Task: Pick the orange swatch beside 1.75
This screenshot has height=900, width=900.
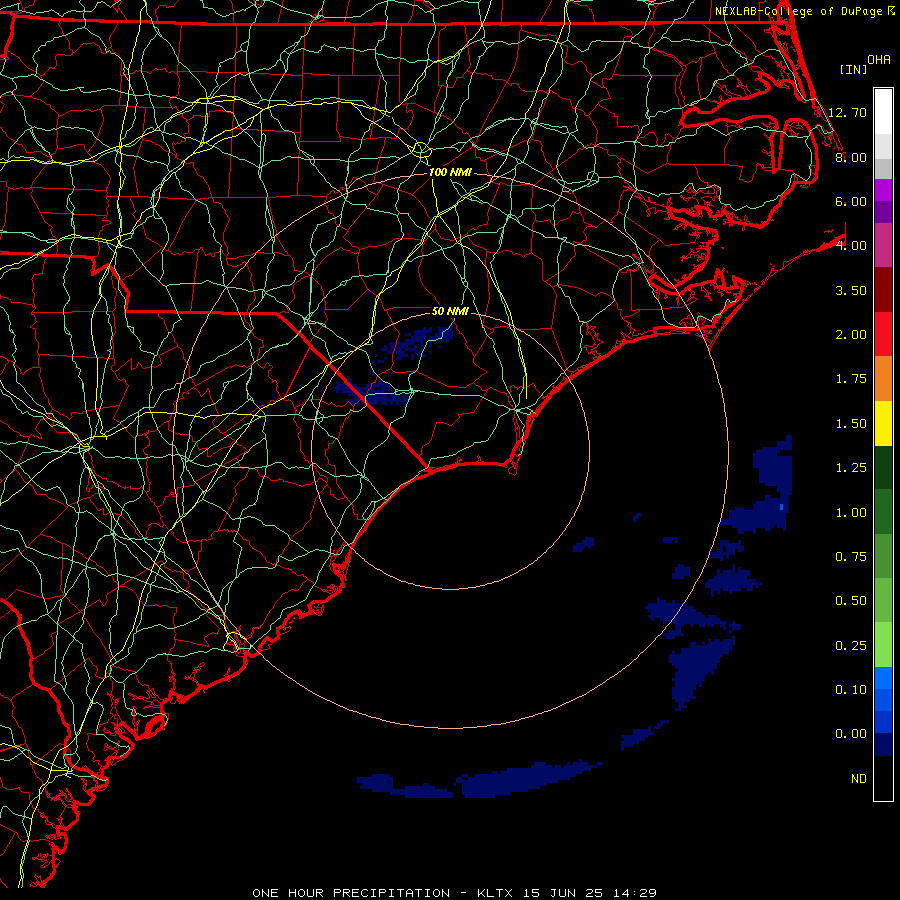Action: coord(883,379)
